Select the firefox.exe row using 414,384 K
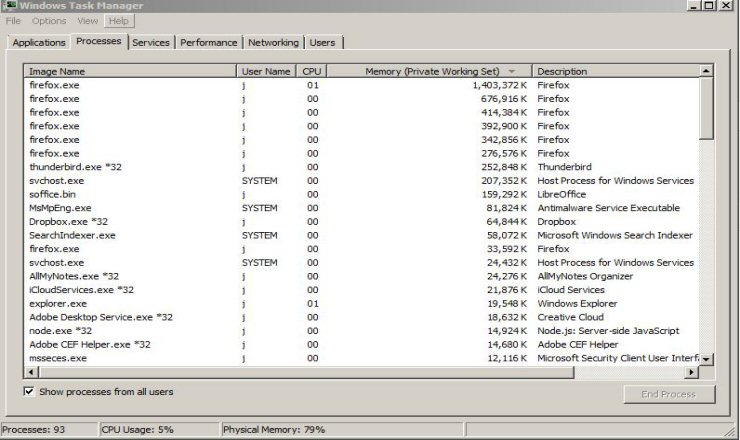 pos(362,112)
